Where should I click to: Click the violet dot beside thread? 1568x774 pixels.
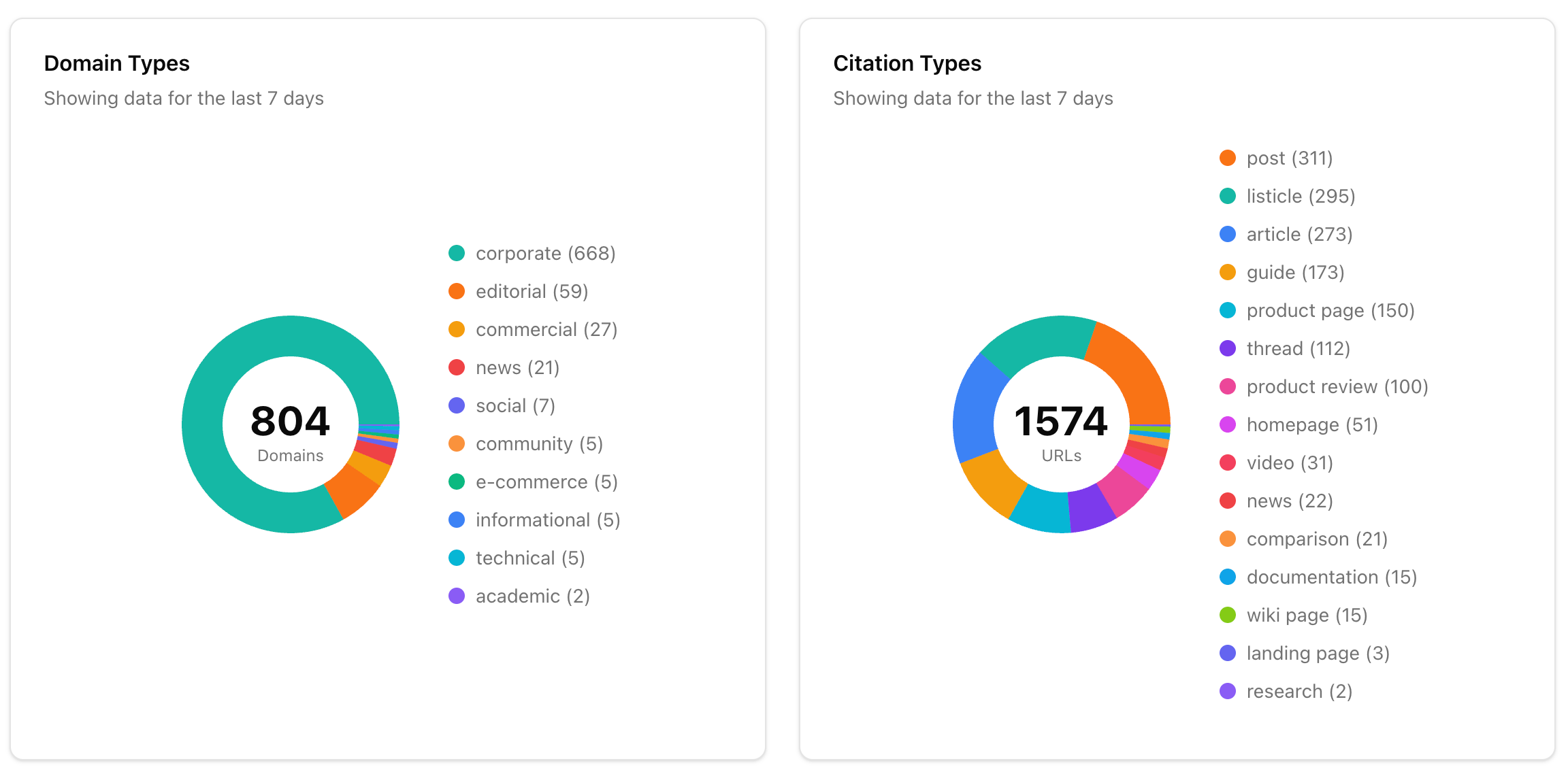1228,348
